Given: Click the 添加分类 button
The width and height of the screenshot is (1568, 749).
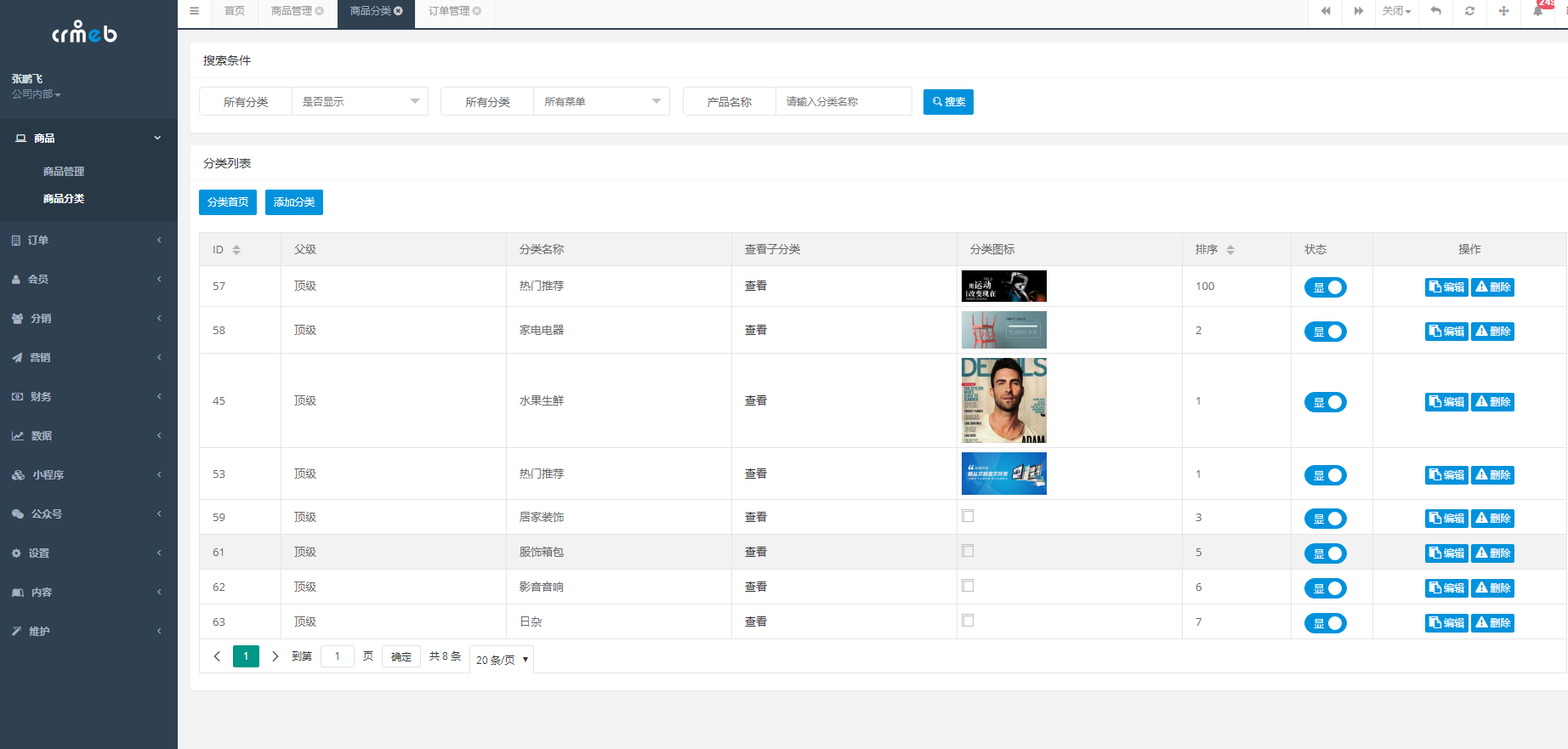Looking at the screenshot, I should [294, 202].
